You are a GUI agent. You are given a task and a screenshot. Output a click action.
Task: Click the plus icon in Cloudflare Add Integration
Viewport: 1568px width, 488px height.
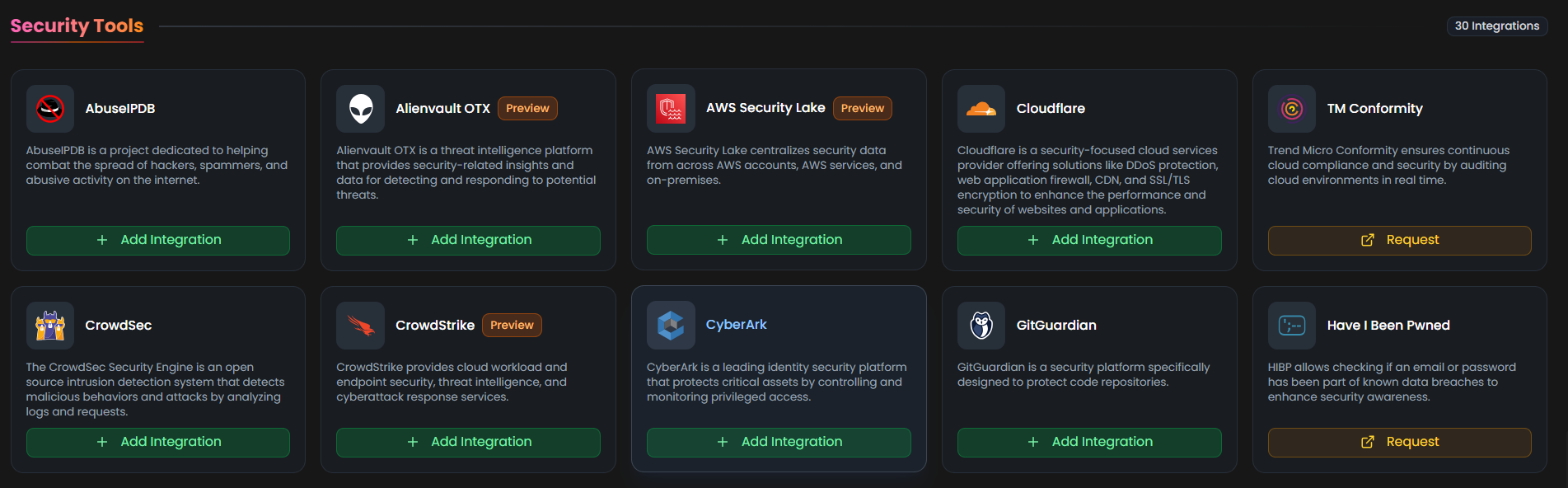(x=1033, y=240)
